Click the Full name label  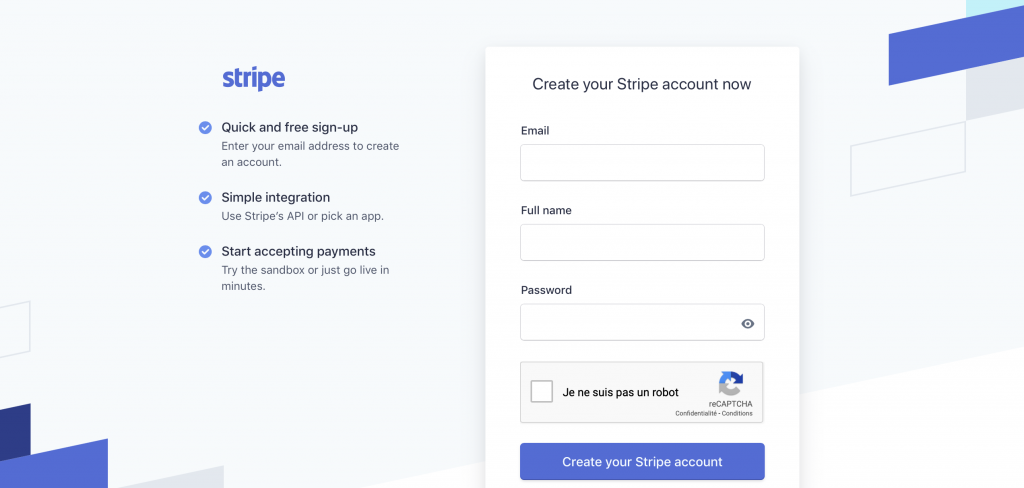[546, 211]
